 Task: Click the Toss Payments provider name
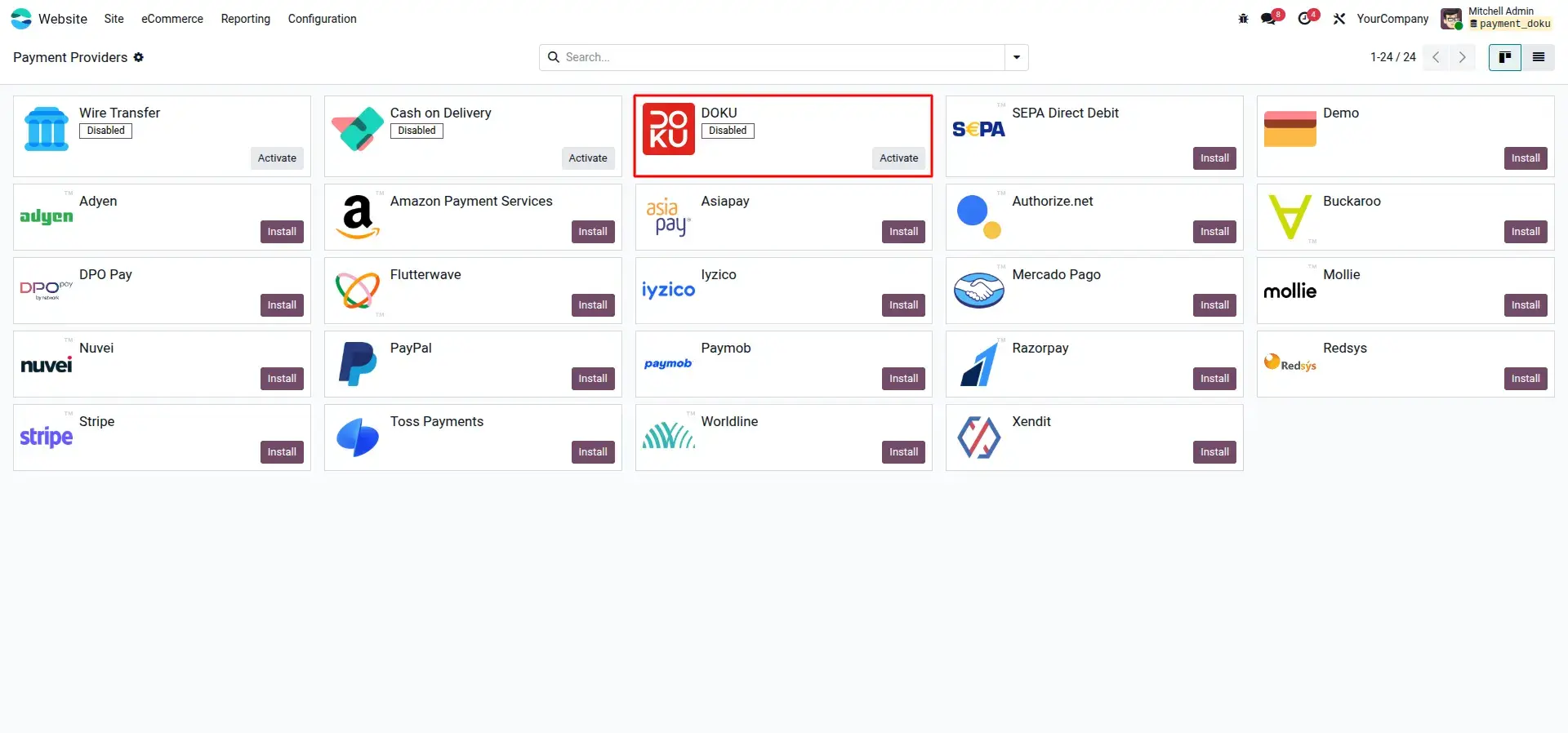(x=437, y=421)
